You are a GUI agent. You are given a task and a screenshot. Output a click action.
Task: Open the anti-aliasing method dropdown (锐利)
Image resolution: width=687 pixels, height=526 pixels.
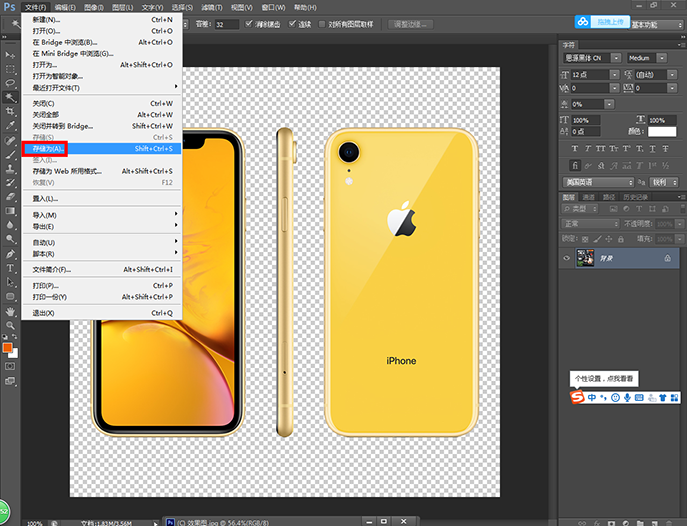coord(664,182)
